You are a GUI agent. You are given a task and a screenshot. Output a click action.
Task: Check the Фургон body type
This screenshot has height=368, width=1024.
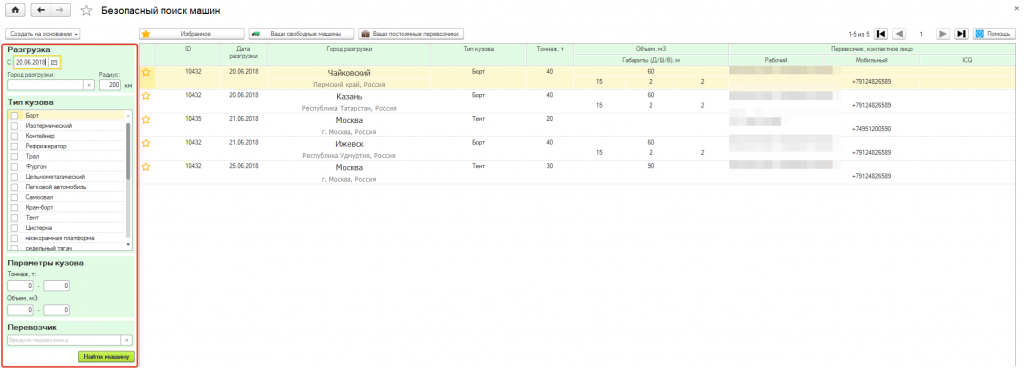(14, 167)
